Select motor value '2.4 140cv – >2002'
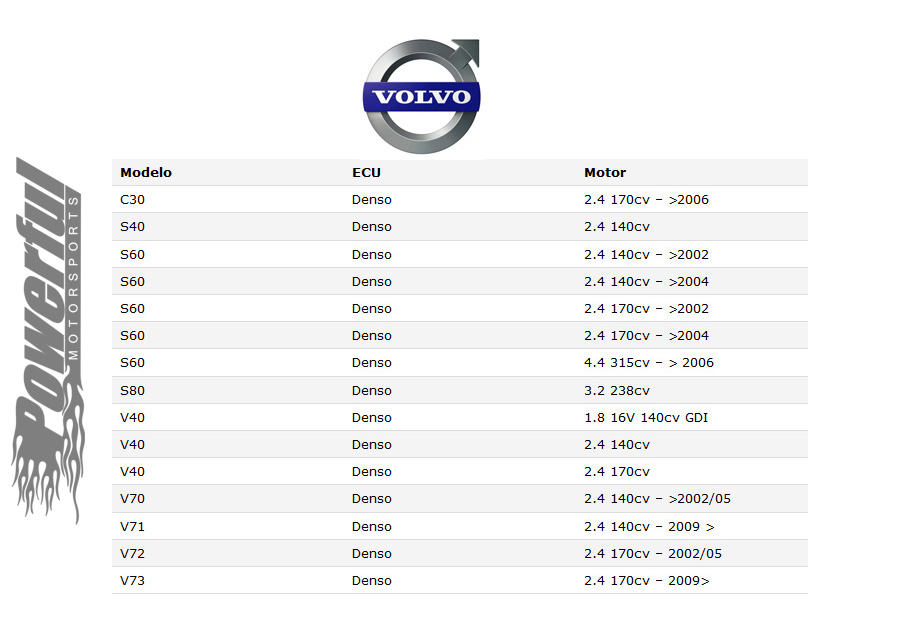The width and height of the screenshot is (900, 629). click(646, 255)
